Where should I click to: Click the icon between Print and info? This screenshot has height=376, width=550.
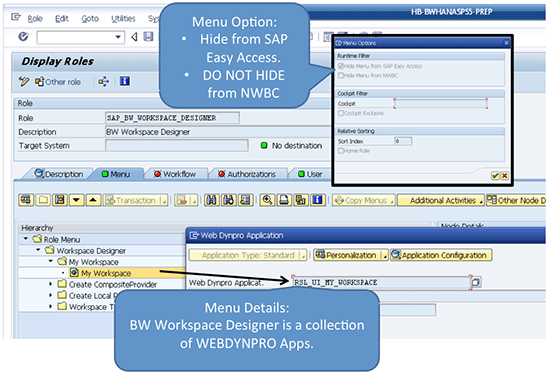tap(301, 200)
